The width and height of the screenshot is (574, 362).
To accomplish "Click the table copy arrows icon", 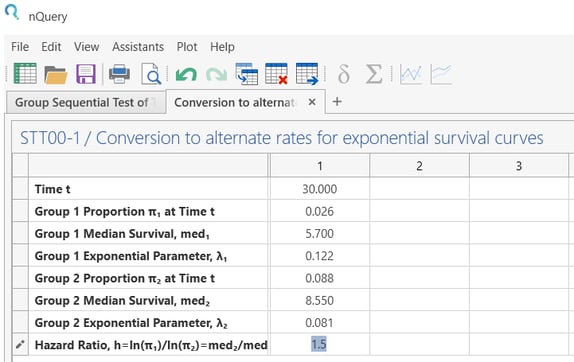I will click(x=247, y=74).
